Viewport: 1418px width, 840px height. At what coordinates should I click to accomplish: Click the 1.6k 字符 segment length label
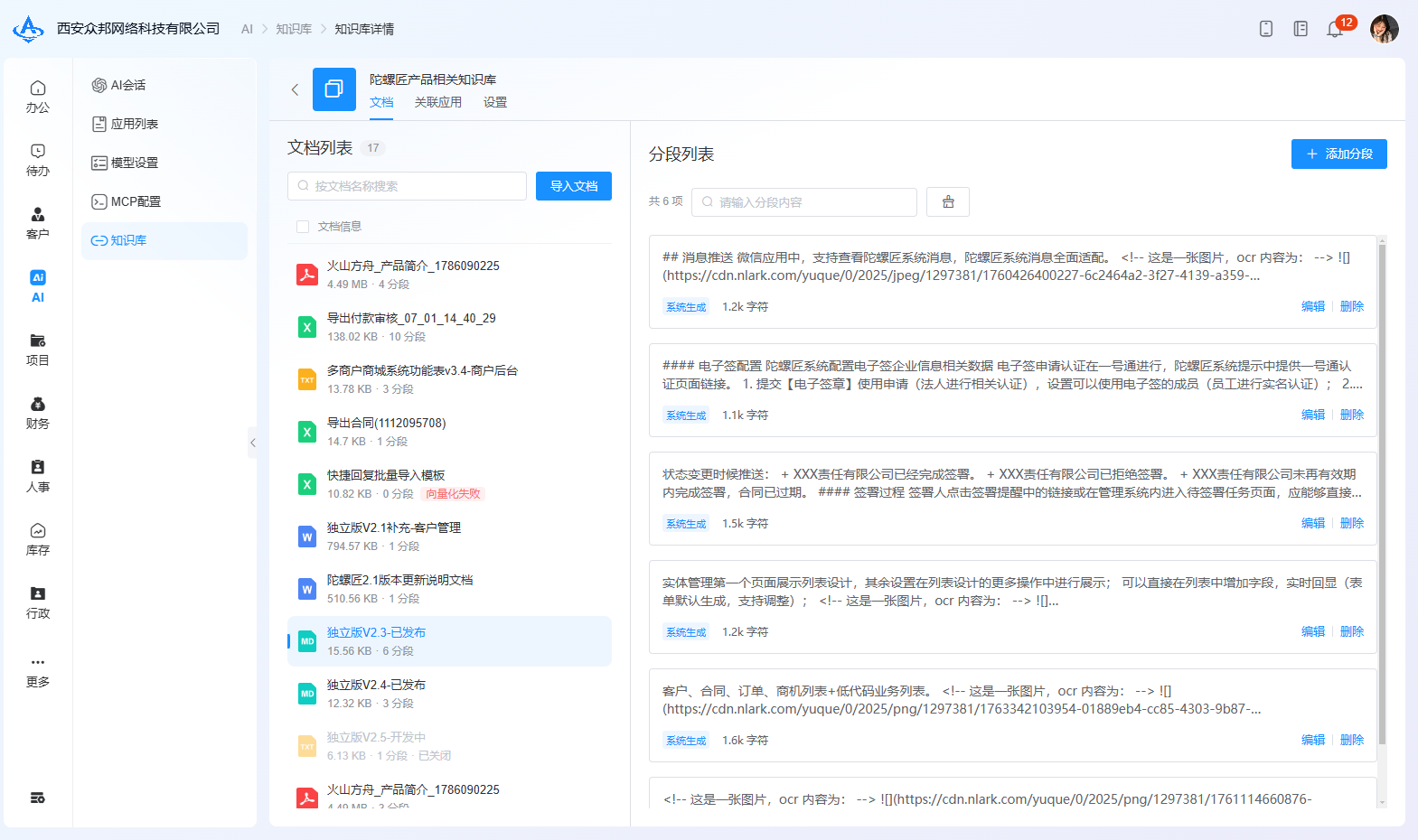(x=745, y=741)
